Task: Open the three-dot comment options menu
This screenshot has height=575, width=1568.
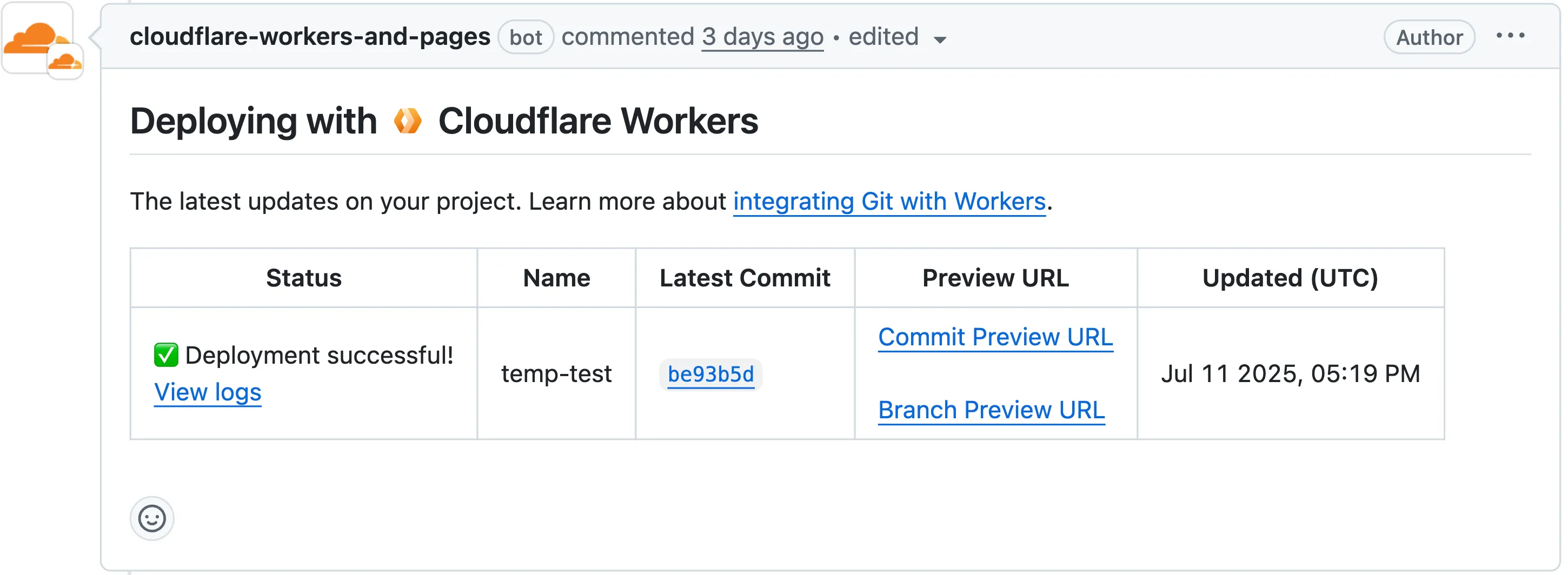Action: [1510, 37]
